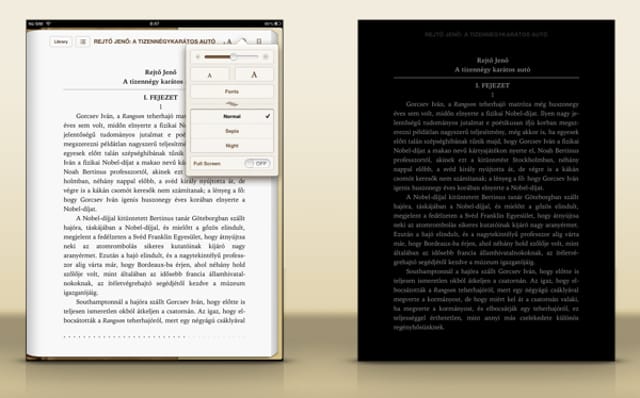This screenshot has width=640, height=398.
Task: Tap the I. FEJEZET chapter heading
Action: tap(160, 98)
